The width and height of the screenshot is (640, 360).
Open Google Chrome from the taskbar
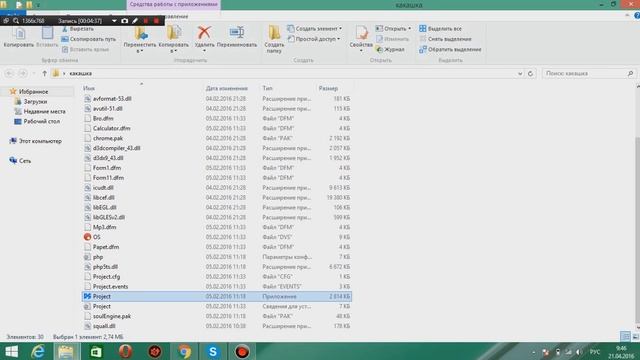[184, 351]
